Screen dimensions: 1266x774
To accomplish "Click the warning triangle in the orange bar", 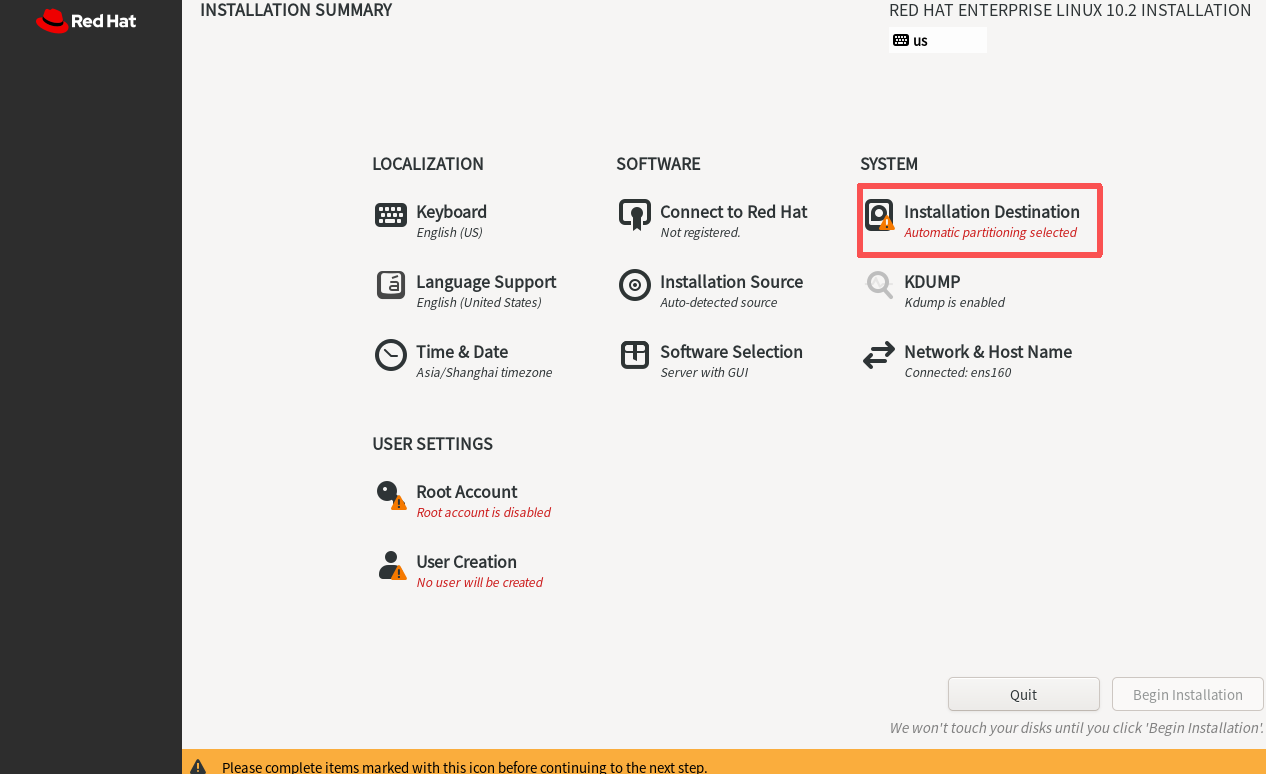I will 198,767.
